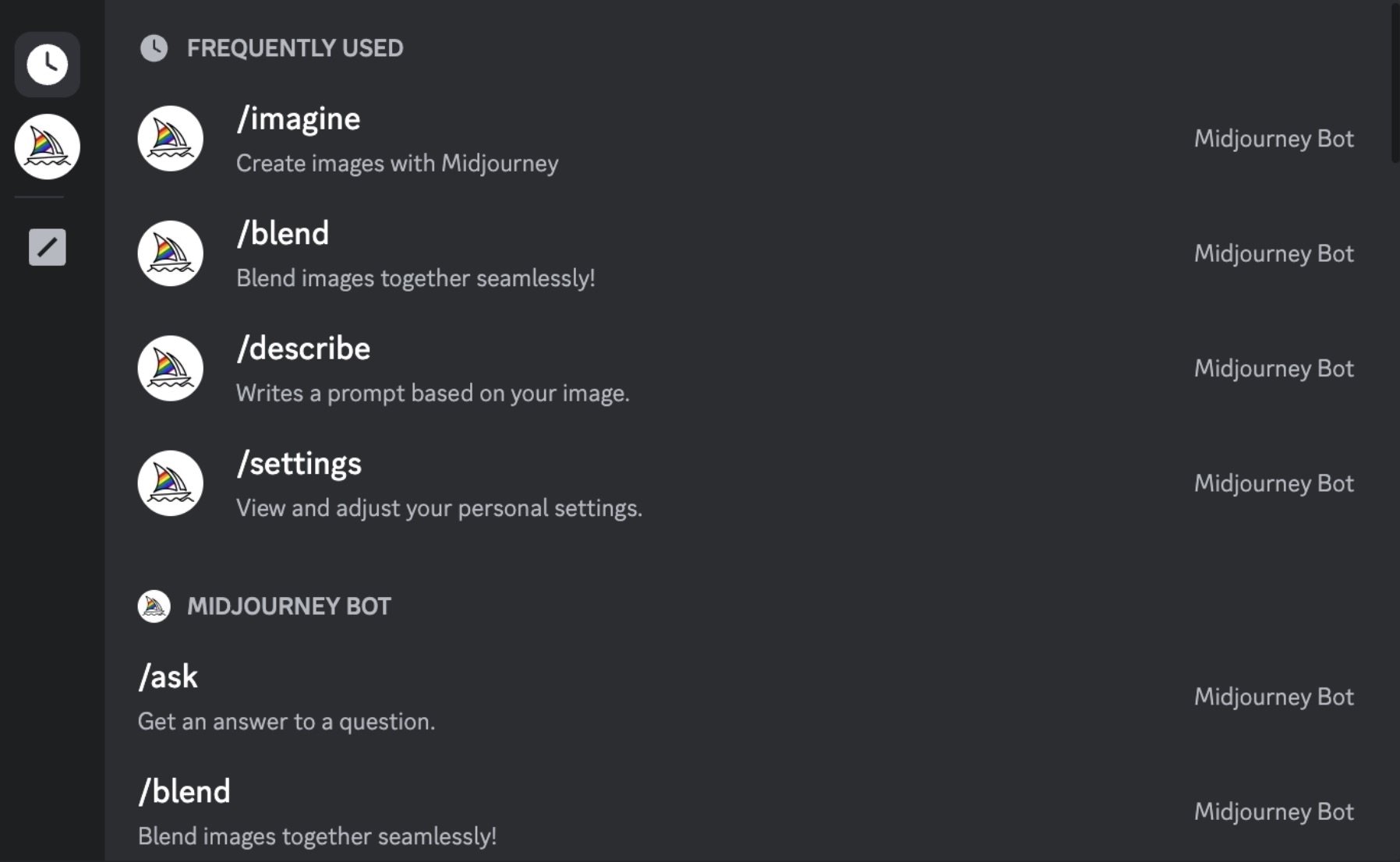Click the clock icon next to the FREQUENTLY USED heading
This screenshot has height=862, width=1400.
154,48
